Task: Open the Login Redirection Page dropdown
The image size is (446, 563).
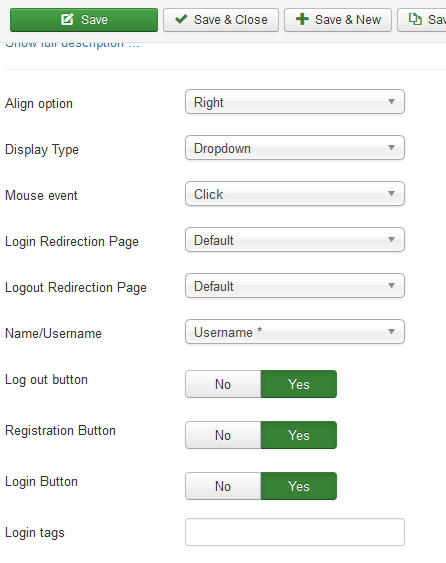Action: point(295,240)
